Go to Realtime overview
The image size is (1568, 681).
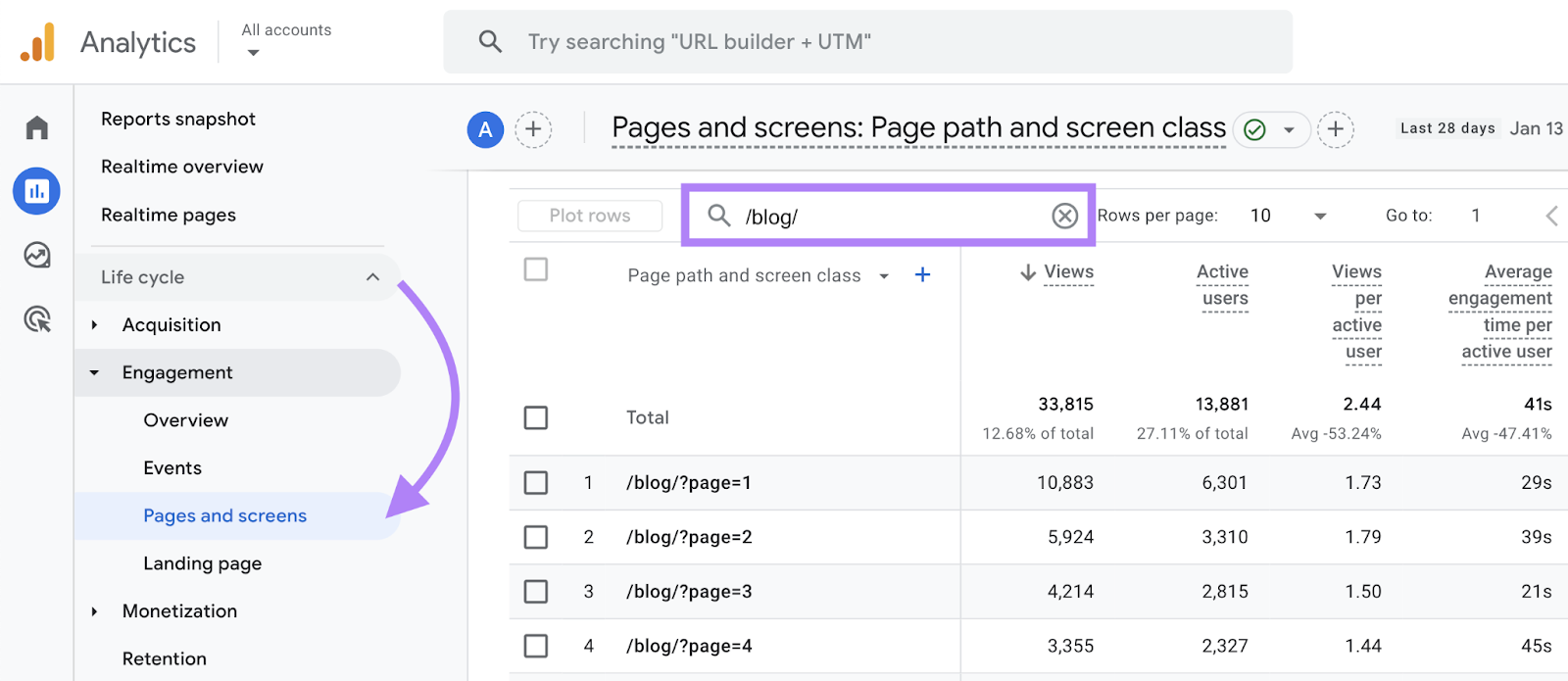pyautogui.click(x=182, y=167)
